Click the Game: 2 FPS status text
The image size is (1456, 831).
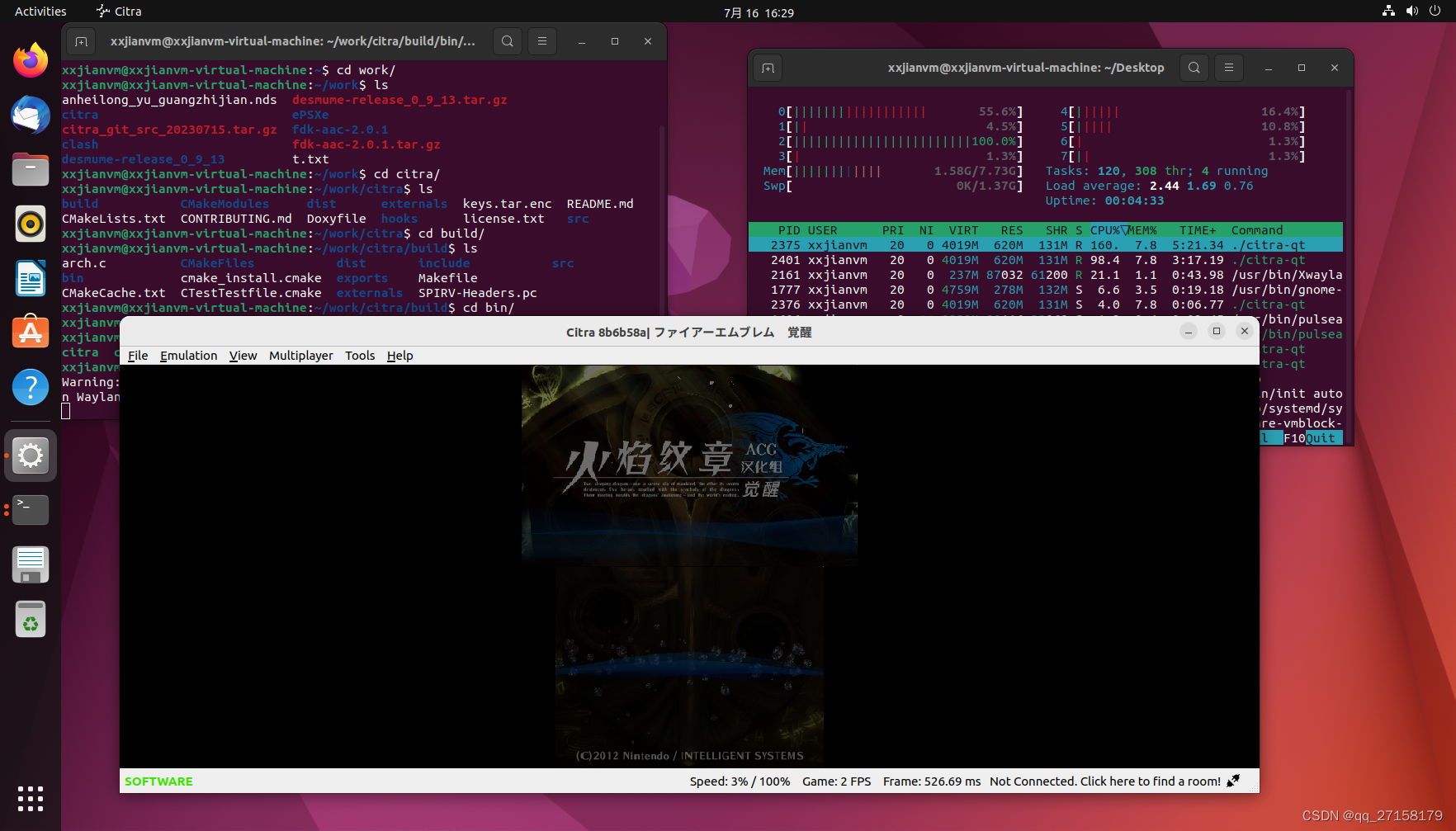click(x=836, y=781)
